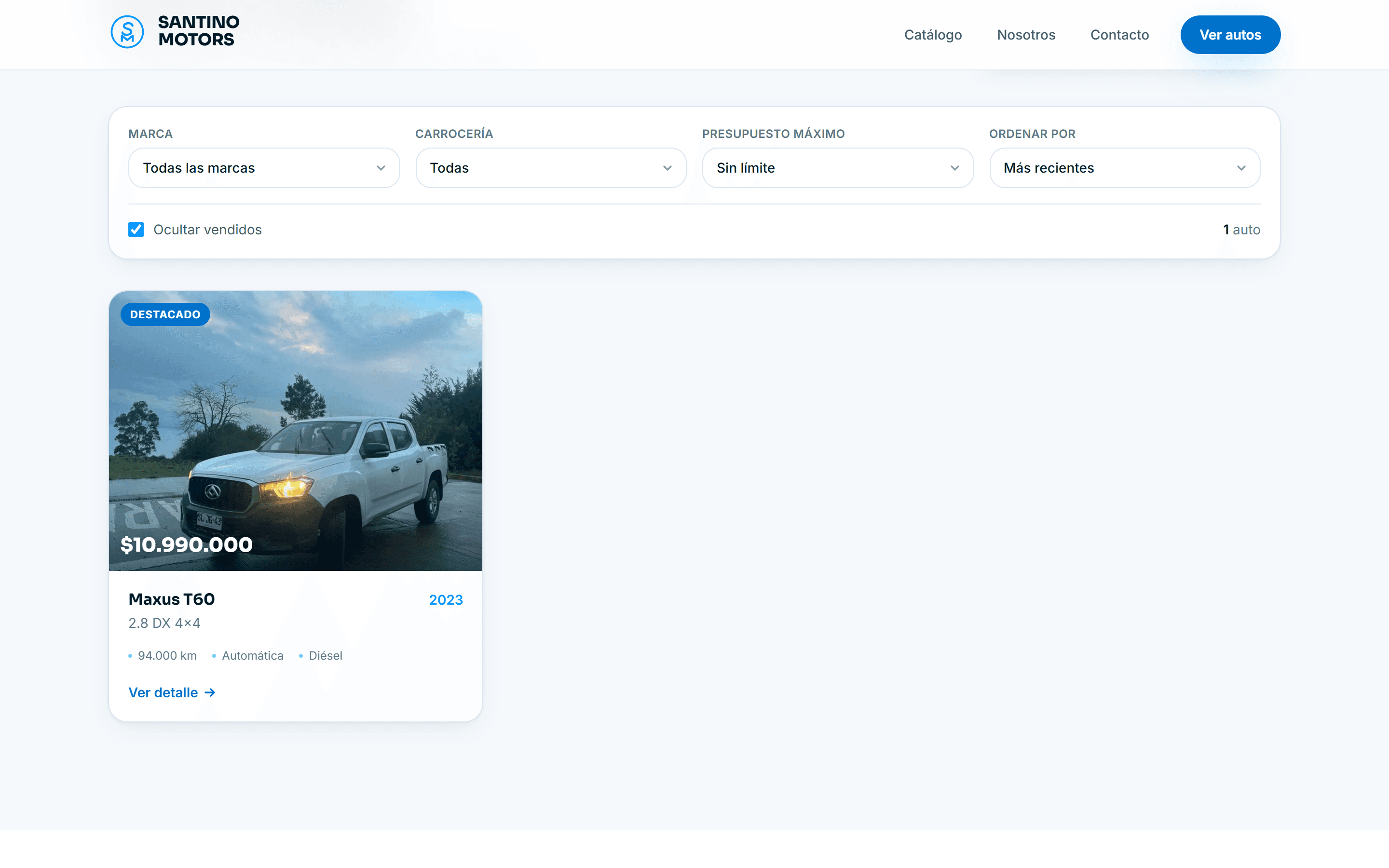This screenshot has height=868, width=1389.
Task: Open the Ver detalle link
Action: (172, 692)
